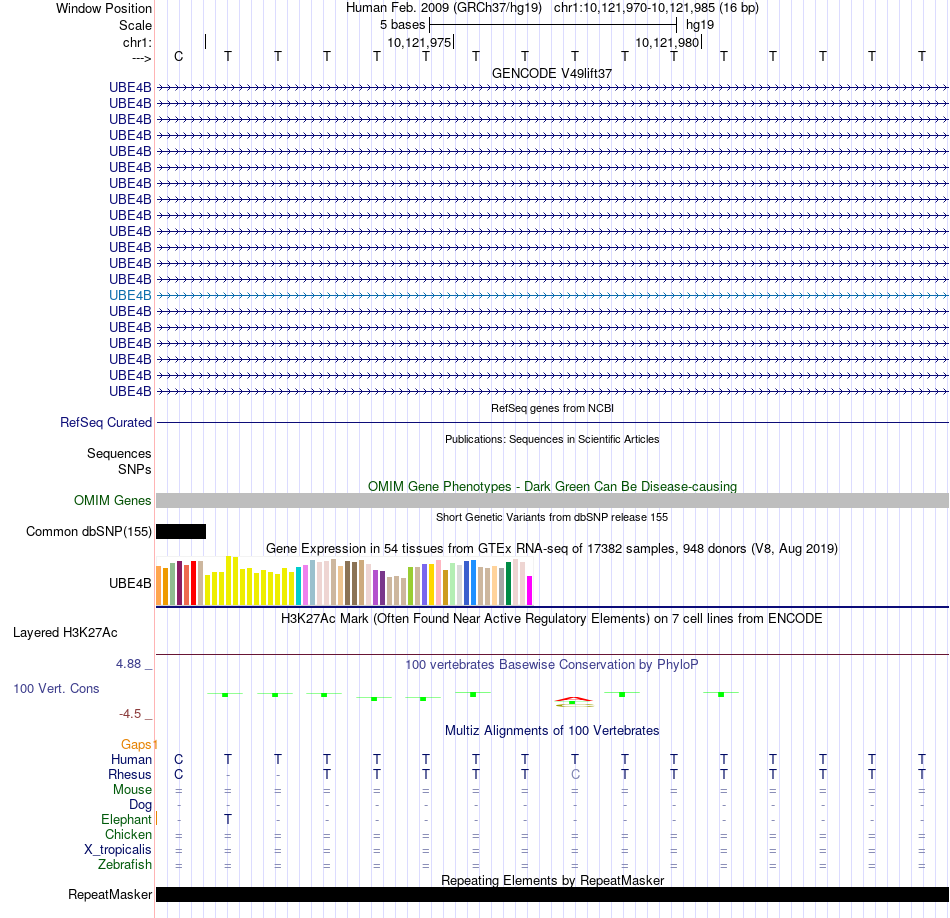Click the ---> sequence direction arrow label
The height and width of the screenshot is (918, 950).
tap(141, 58)
